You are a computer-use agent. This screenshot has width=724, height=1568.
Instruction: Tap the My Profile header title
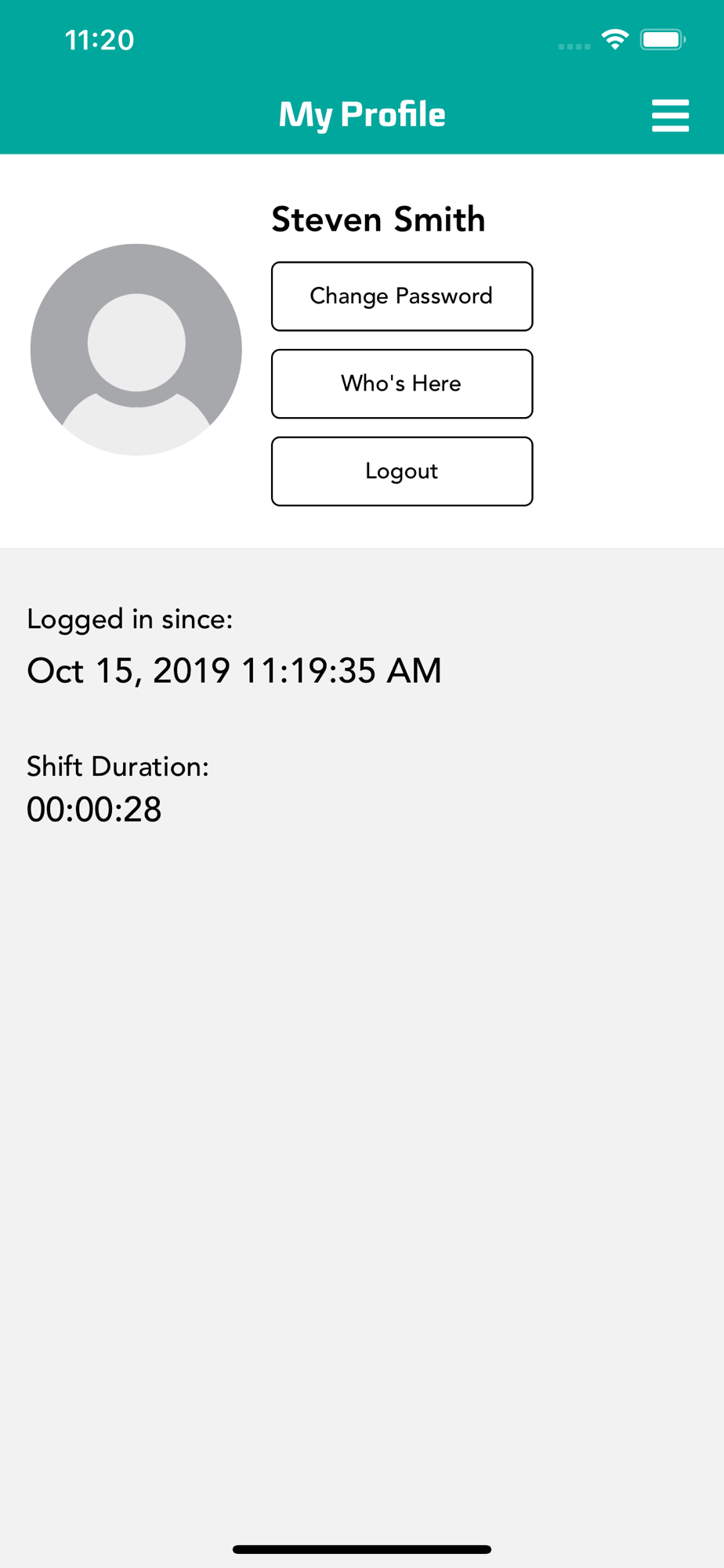coord(362,114)
